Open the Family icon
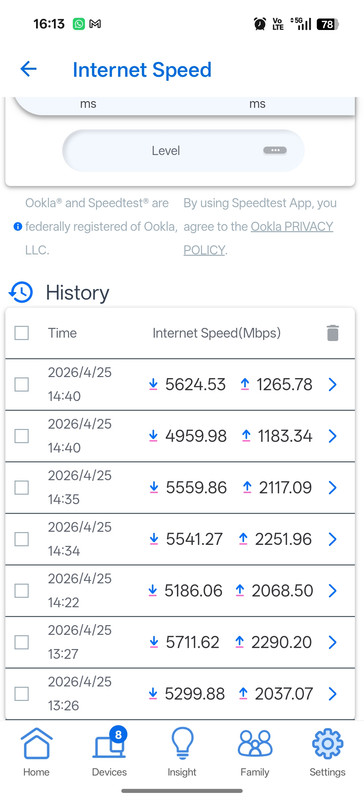364x800 pixels. (x=255, y=744)
